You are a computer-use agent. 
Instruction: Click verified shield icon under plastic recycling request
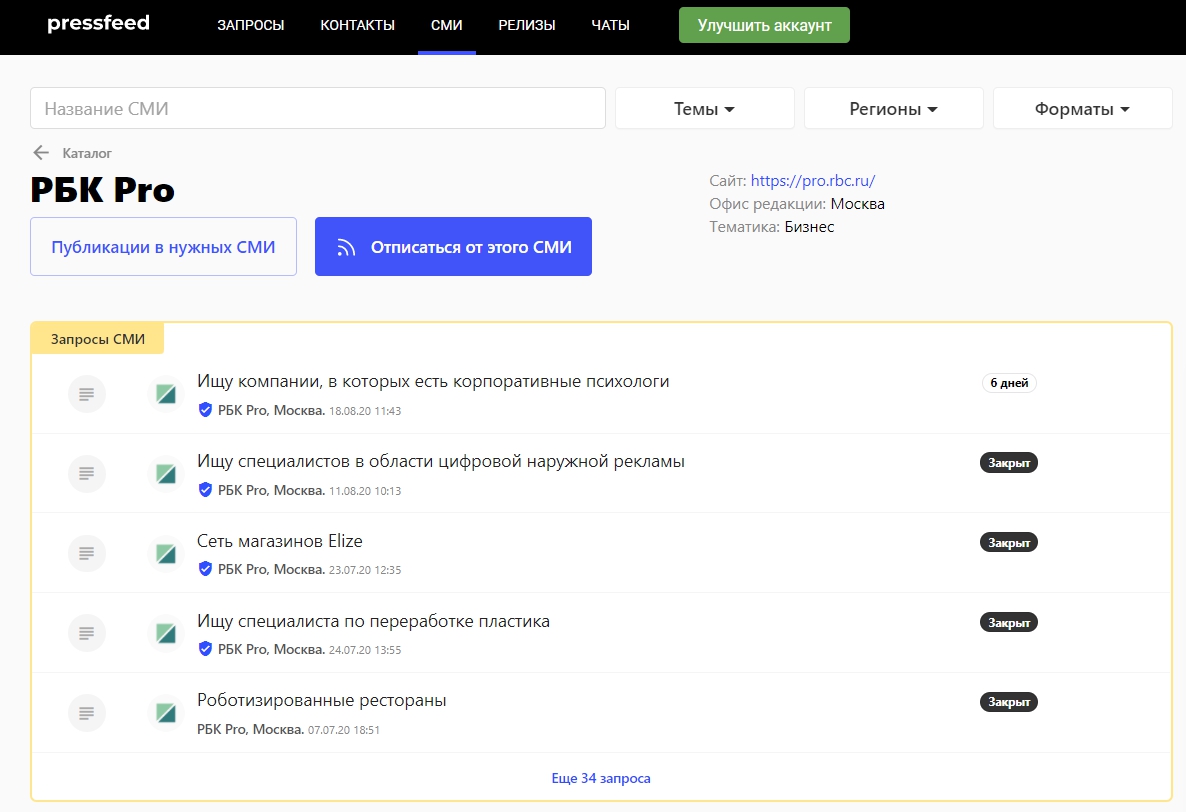click(x=205, y=649)
